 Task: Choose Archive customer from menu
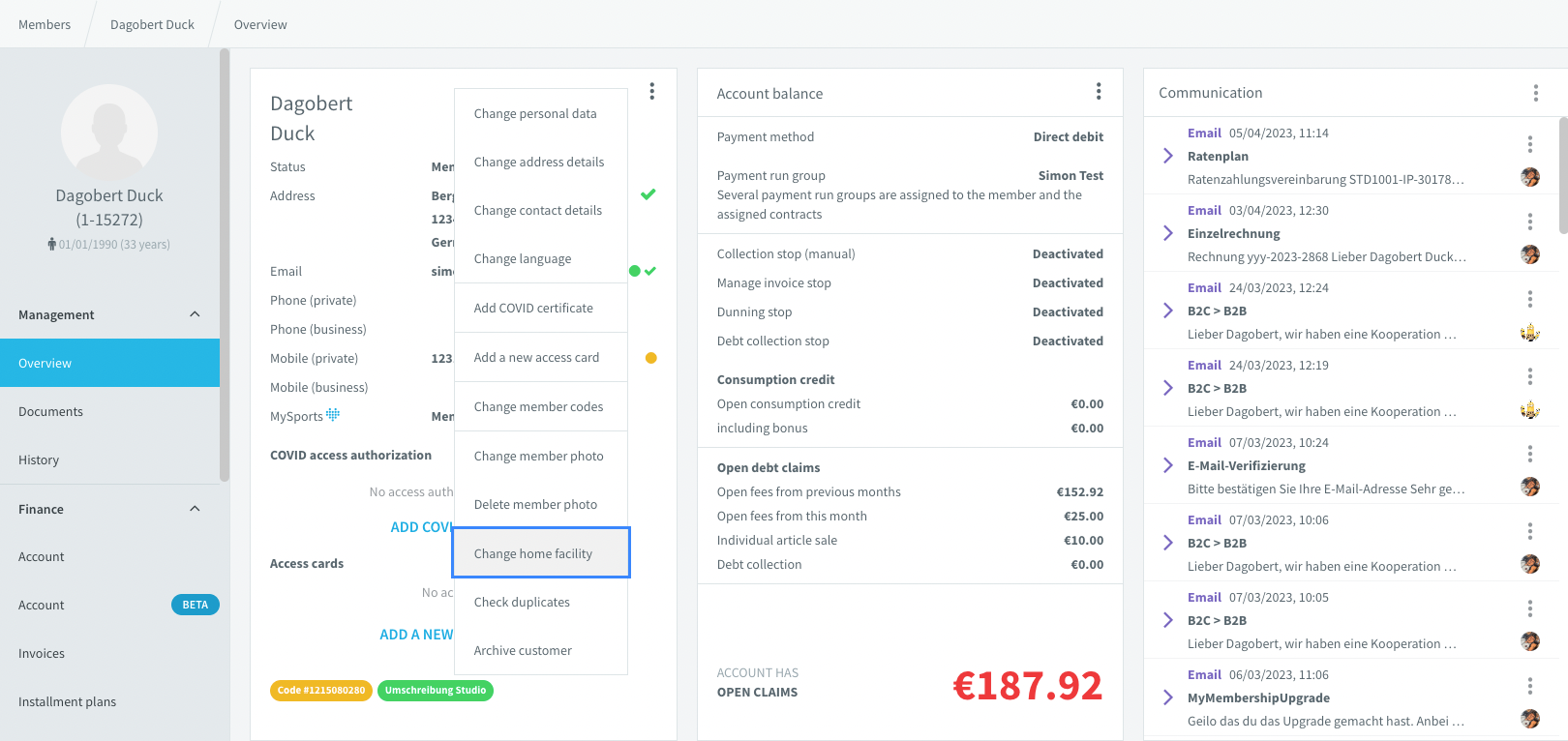click(541, 650)
